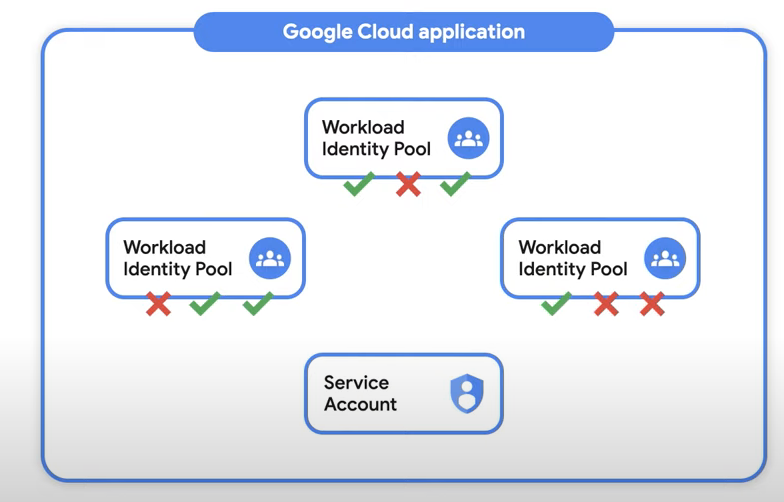This screenshot has width=784, height=502.
Task: Click first green check under pool above Service Account
Action: [359, 184]
